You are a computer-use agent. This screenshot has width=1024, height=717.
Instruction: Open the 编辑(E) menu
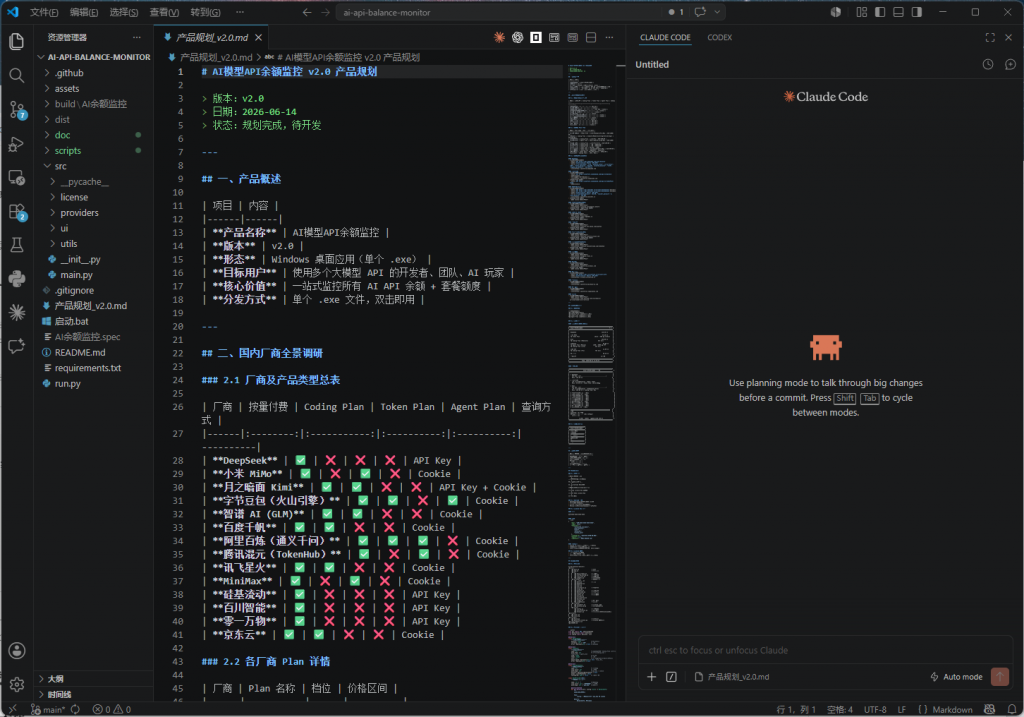84,12
